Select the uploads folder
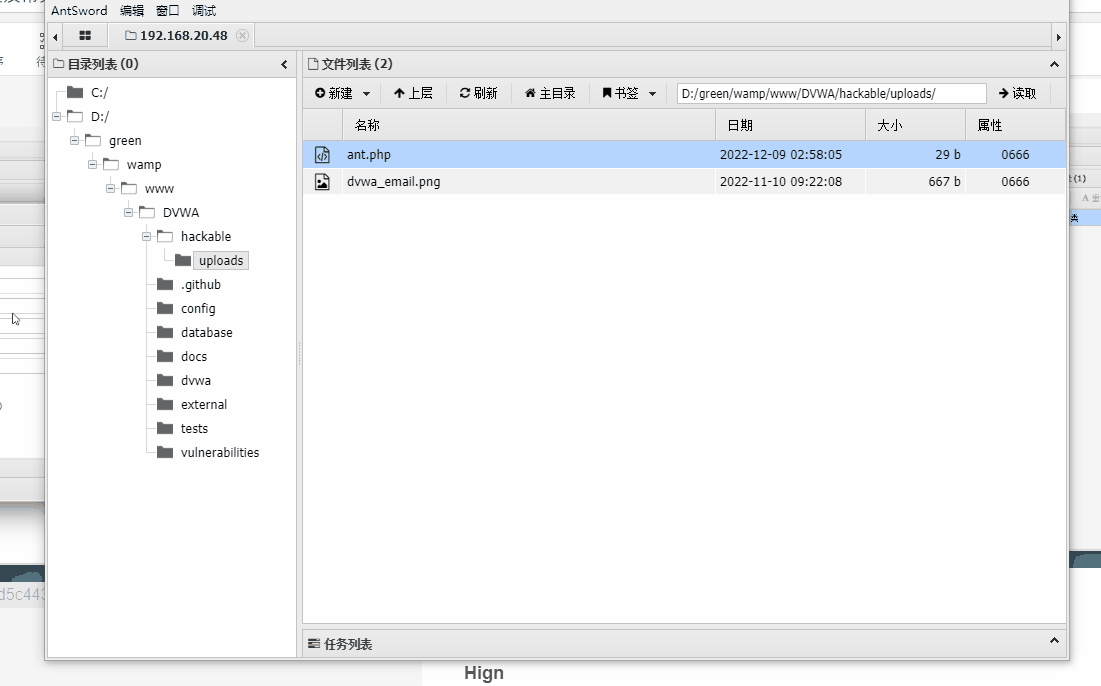 (220, 260)
